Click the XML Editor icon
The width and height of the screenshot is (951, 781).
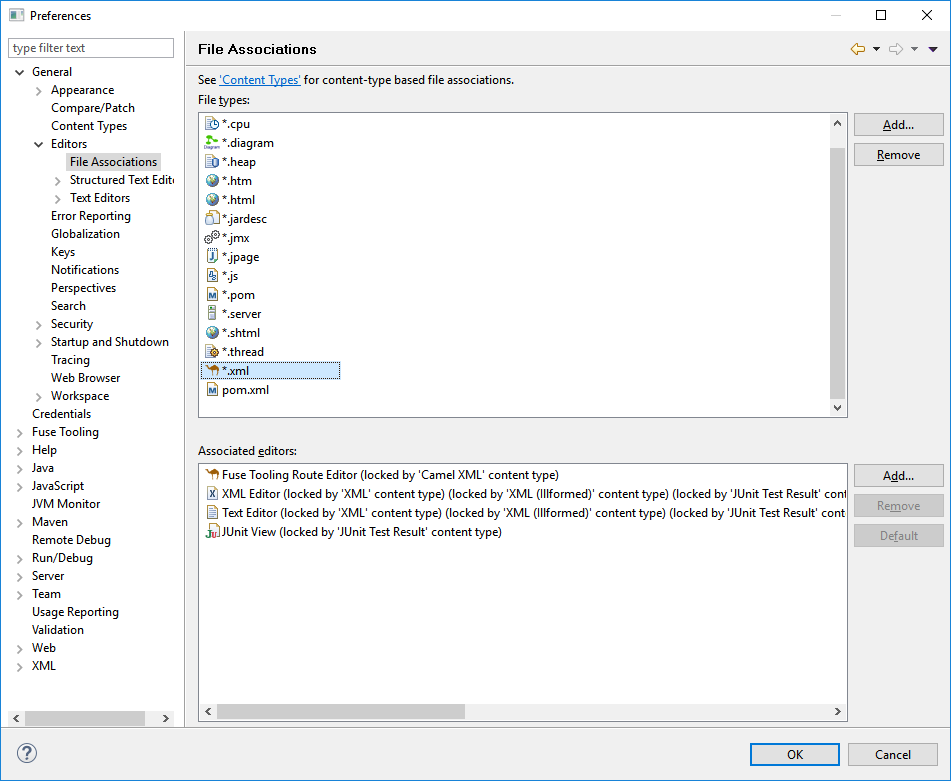212,494
